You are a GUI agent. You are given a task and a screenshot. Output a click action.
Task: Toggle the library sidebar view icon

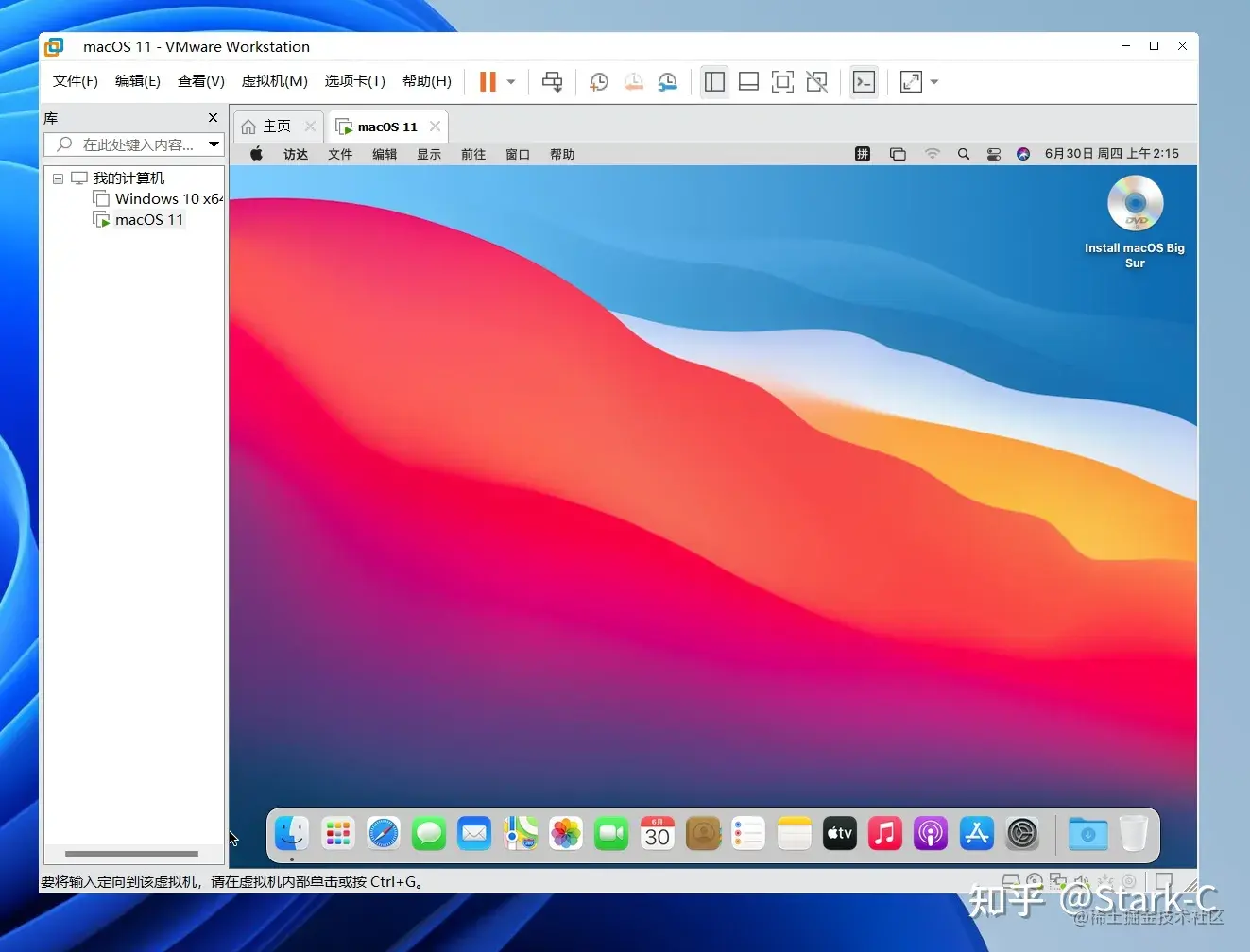coord(715,82)
